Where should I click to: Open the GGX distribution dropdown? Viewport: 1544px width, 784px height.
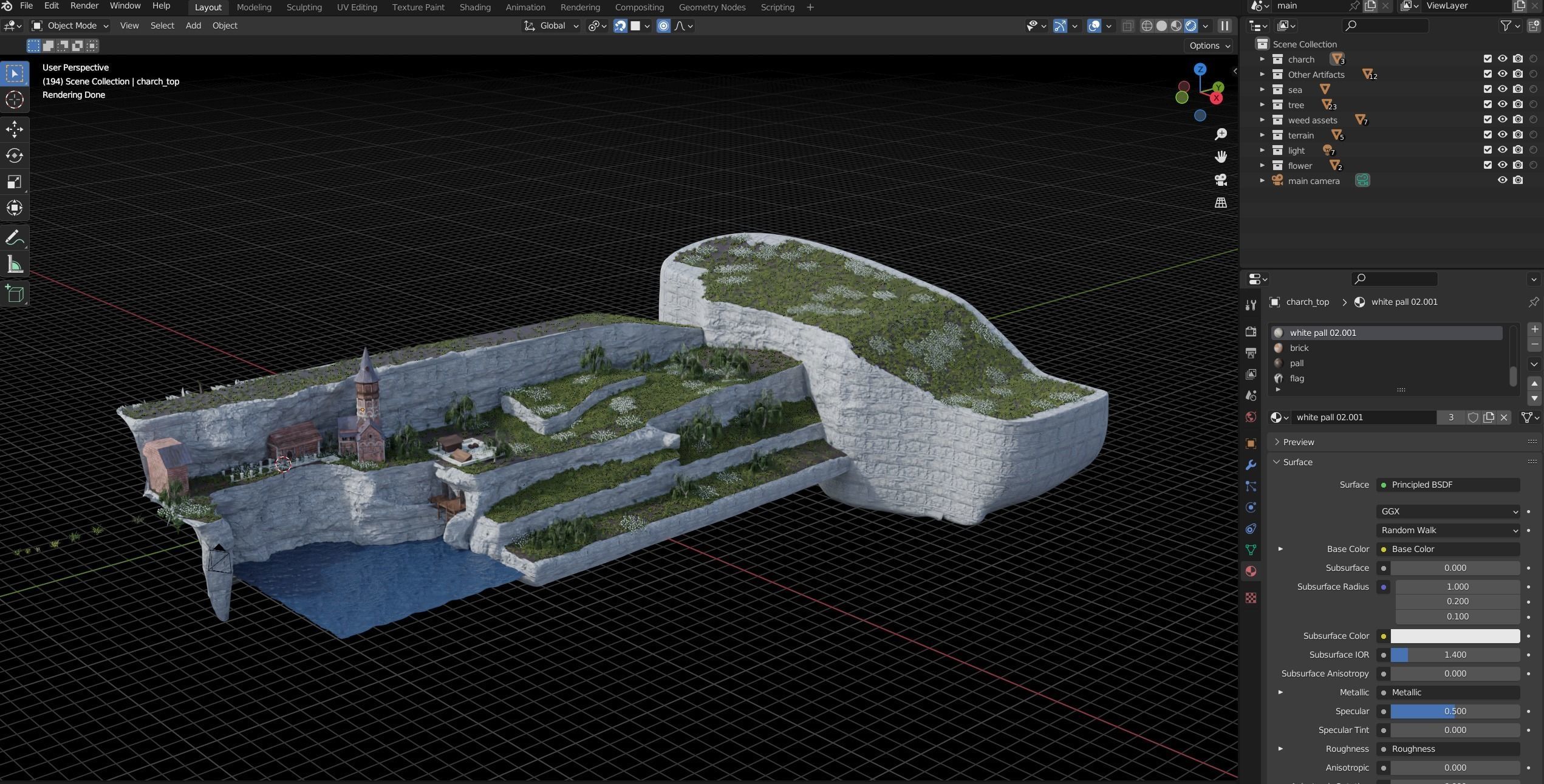point(1448,511)
